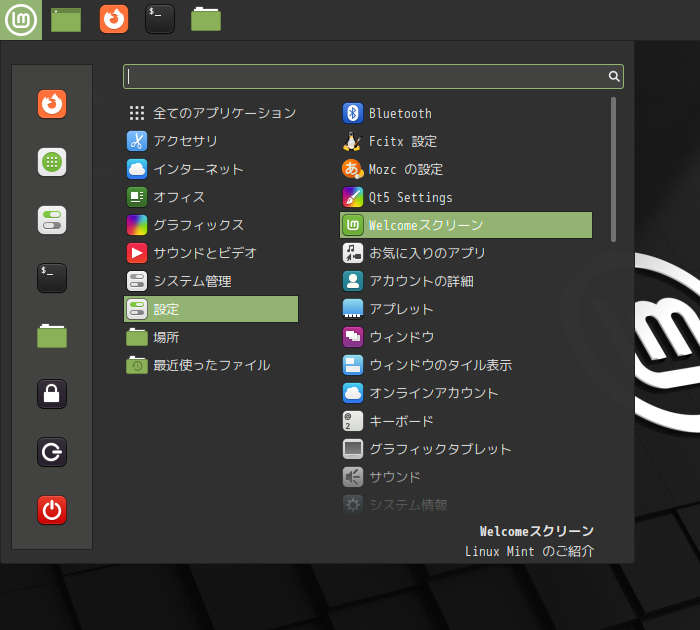Click the キーボード icon
700x630 pixels.
click(x=353, y=421)
